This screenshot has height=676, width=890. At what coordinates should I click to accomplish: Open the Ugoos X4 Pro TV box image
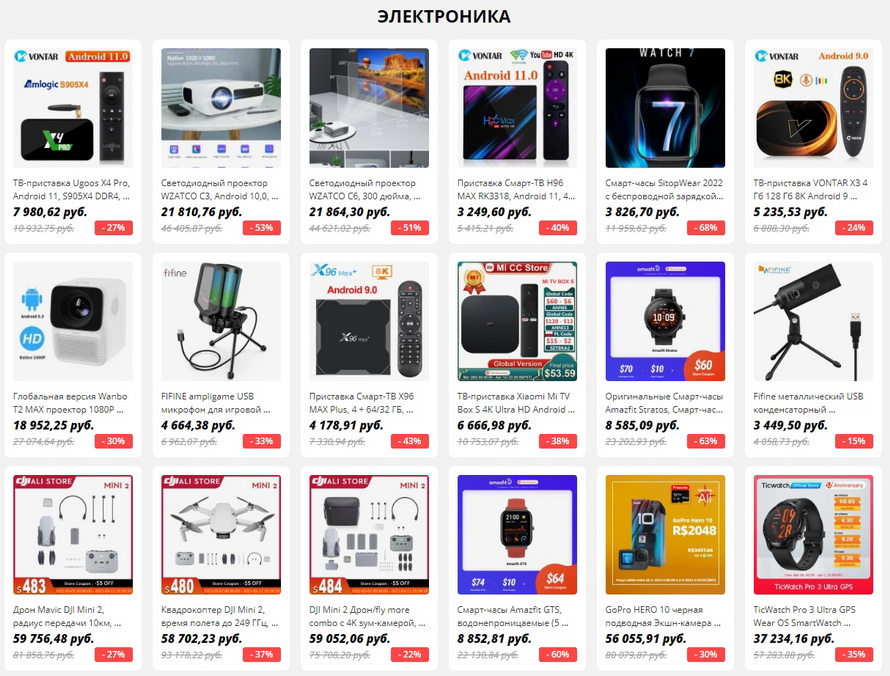[73, 108]
